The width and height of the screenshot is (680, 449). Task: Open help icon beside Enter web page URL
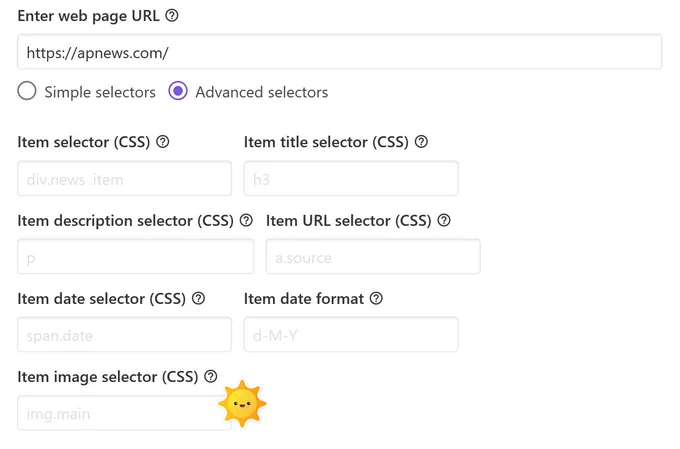172,16
